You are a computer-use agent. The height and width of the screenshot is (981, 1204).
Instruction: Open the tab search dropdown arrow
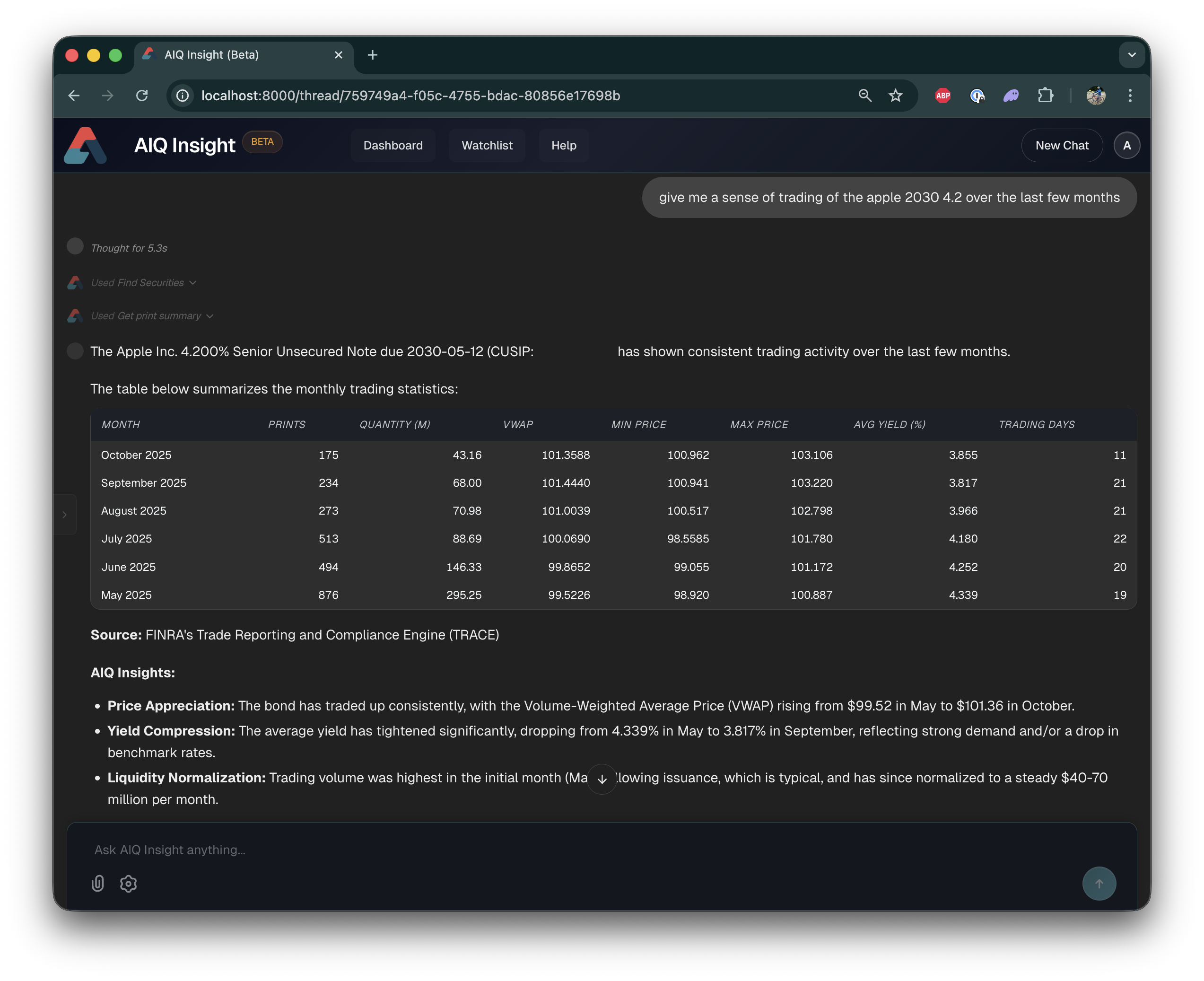click(x=1132, y=55)
